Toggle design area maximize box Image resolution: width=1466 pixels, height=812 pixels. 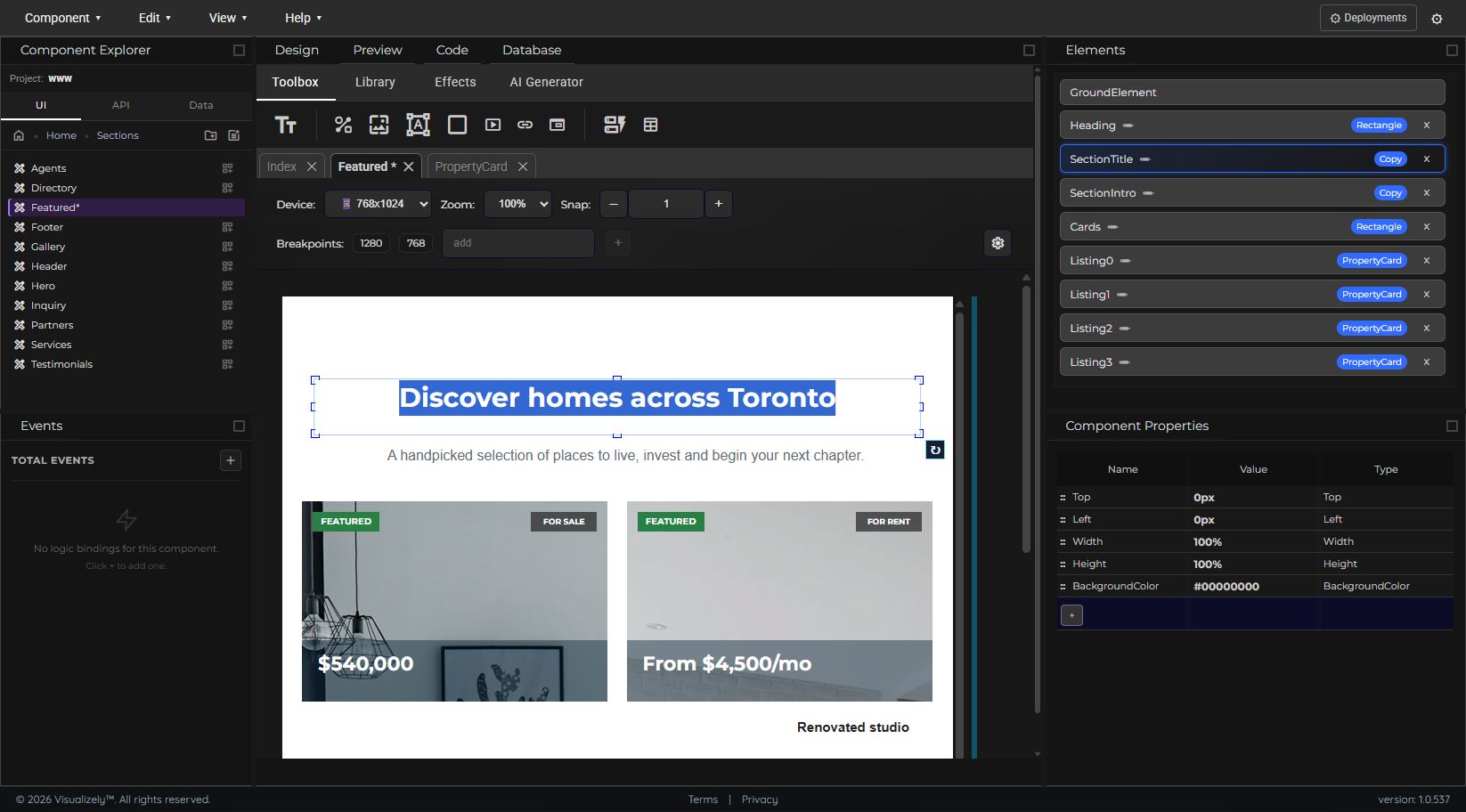click(x=1029, y=51)
